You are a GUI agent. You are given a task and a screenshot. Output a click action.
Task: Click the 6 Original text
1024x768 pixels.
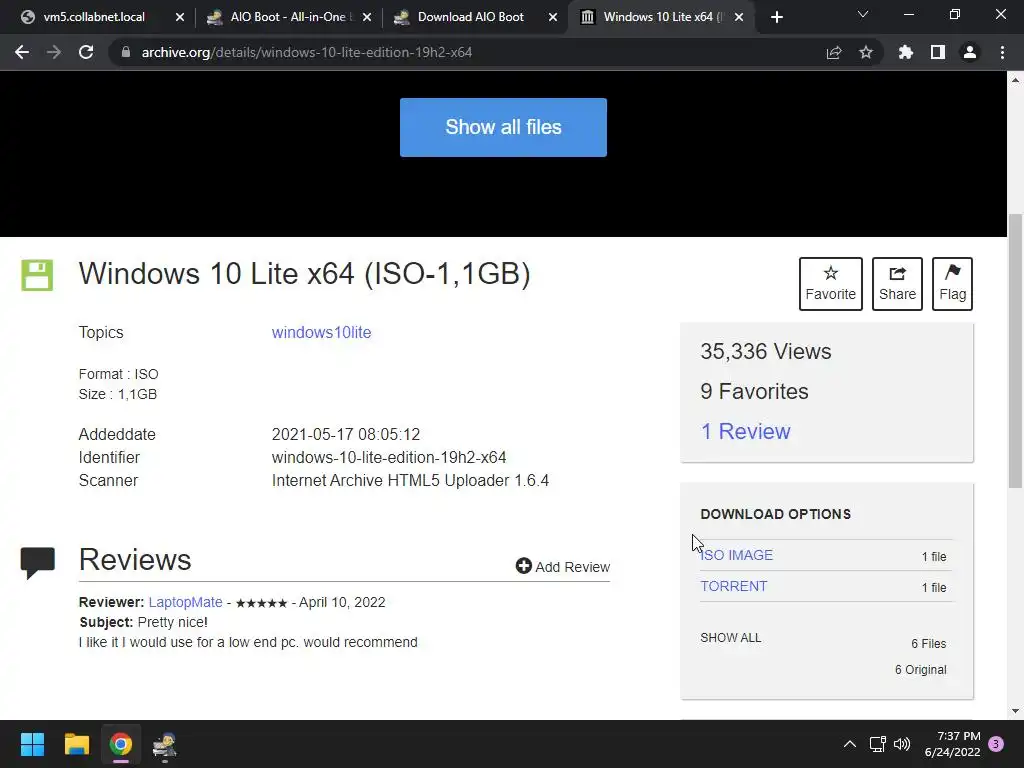pos(920,670)
